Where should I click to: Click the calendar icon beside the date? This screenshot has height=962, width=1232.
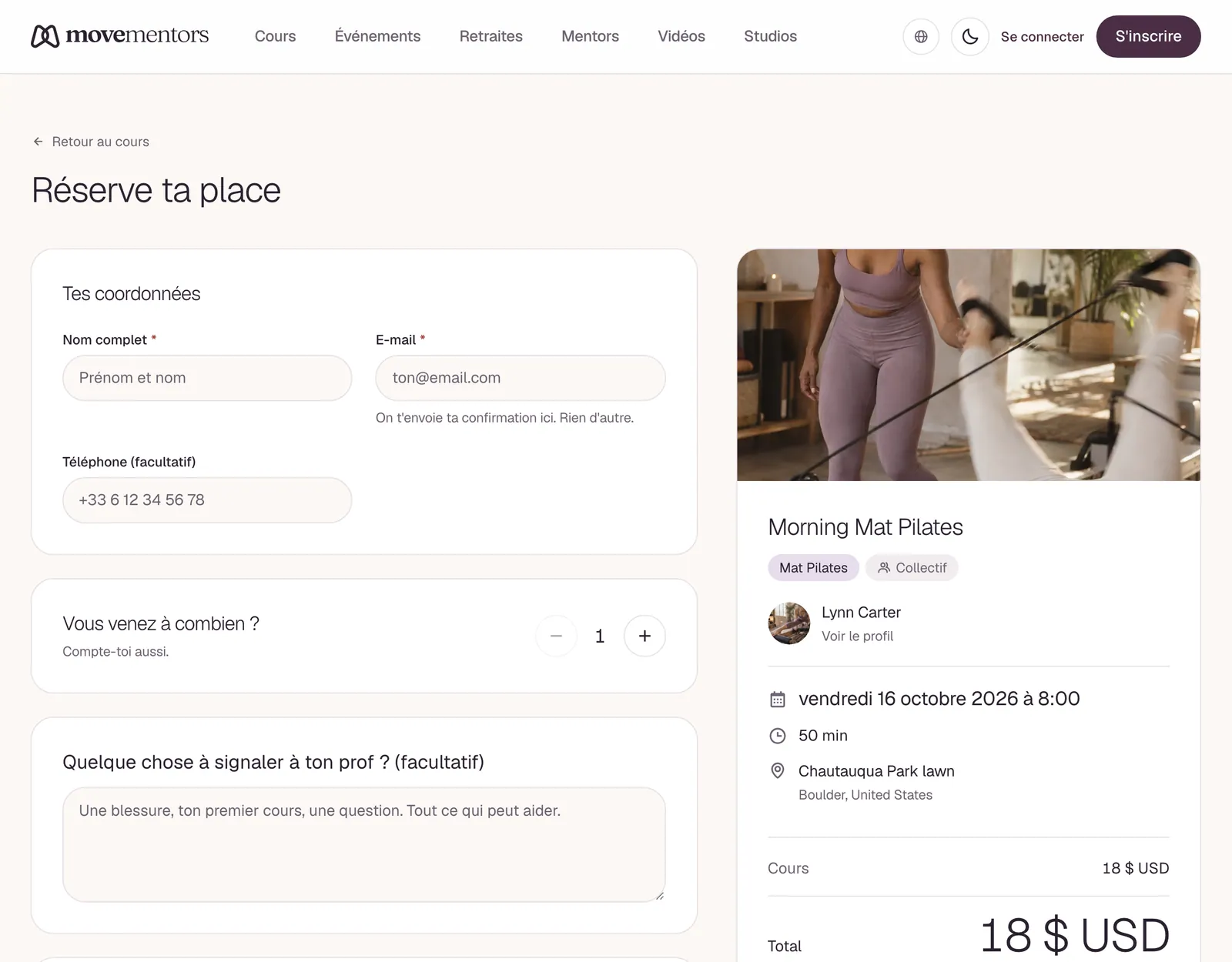[778, 699]
